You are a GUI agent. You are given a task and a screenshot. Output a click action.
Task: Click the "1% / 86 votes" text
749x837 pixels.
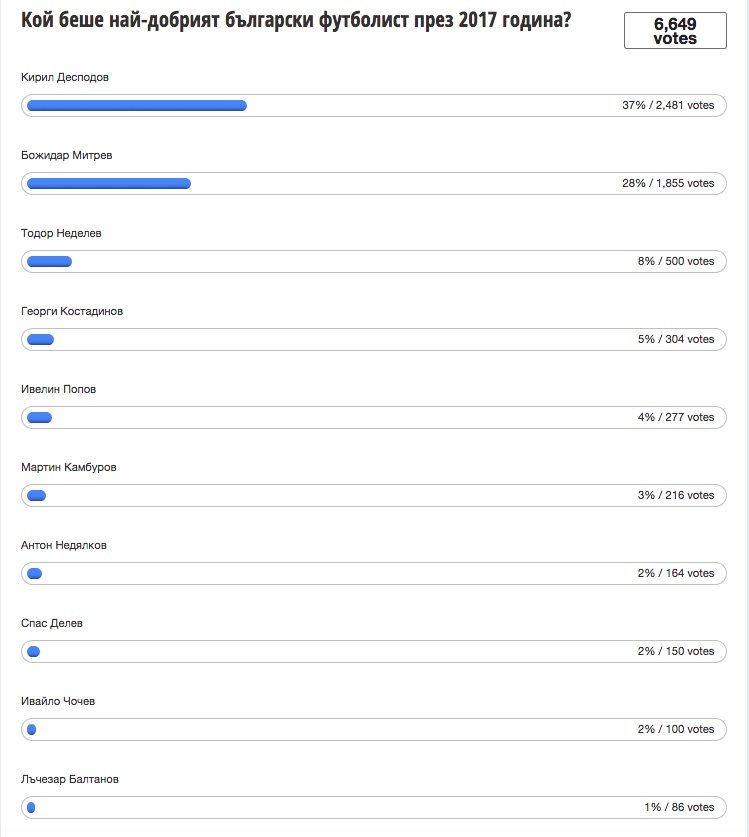(x=679, y=807)
